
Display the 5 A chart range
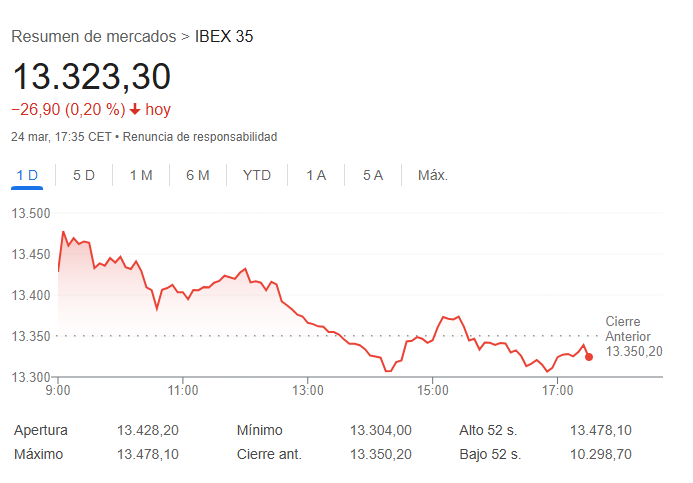coord(373,175)
